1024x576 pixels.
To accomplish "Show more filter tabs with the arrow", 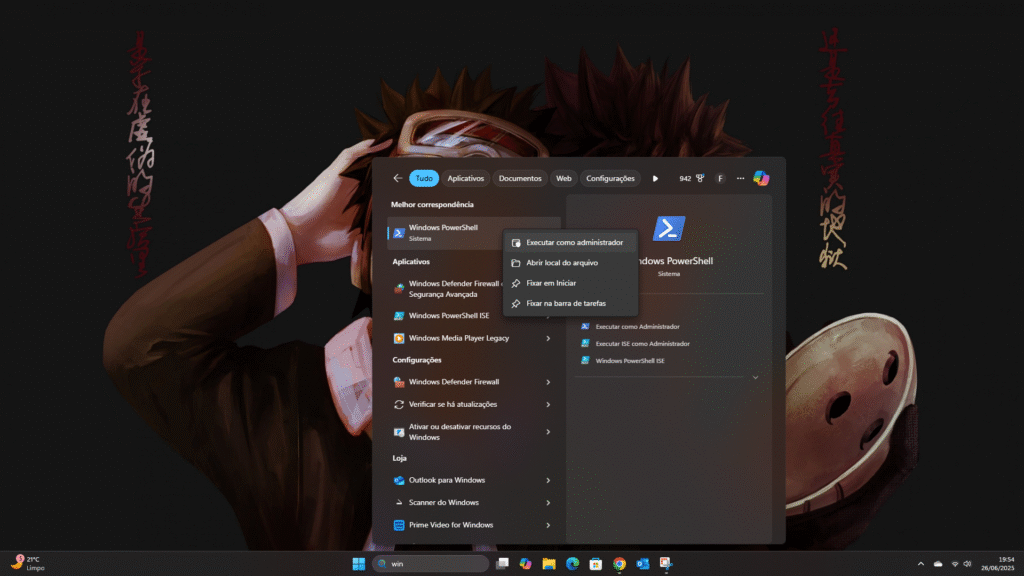I will pos(655,178).
